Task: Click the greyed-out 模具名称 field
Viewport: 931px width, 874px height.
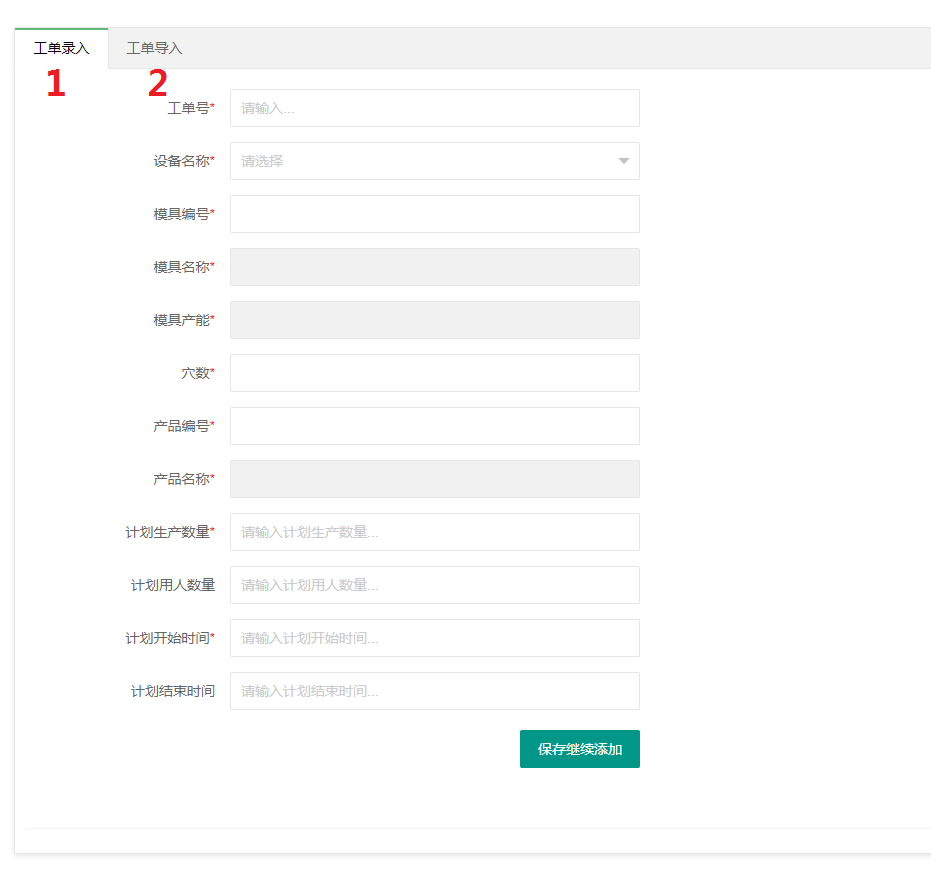Action: pos(434,267)
